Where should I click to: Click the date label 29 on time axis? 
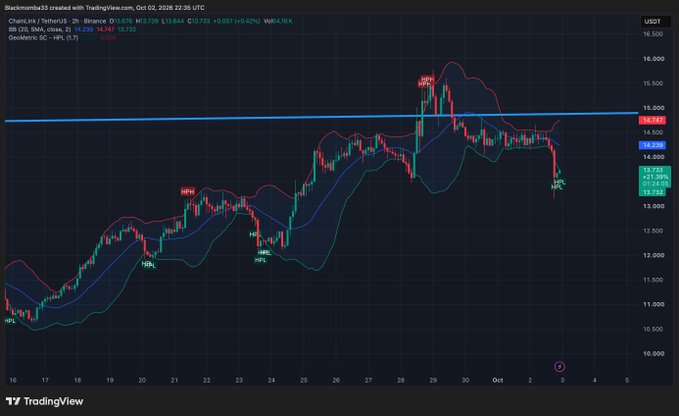433,380
